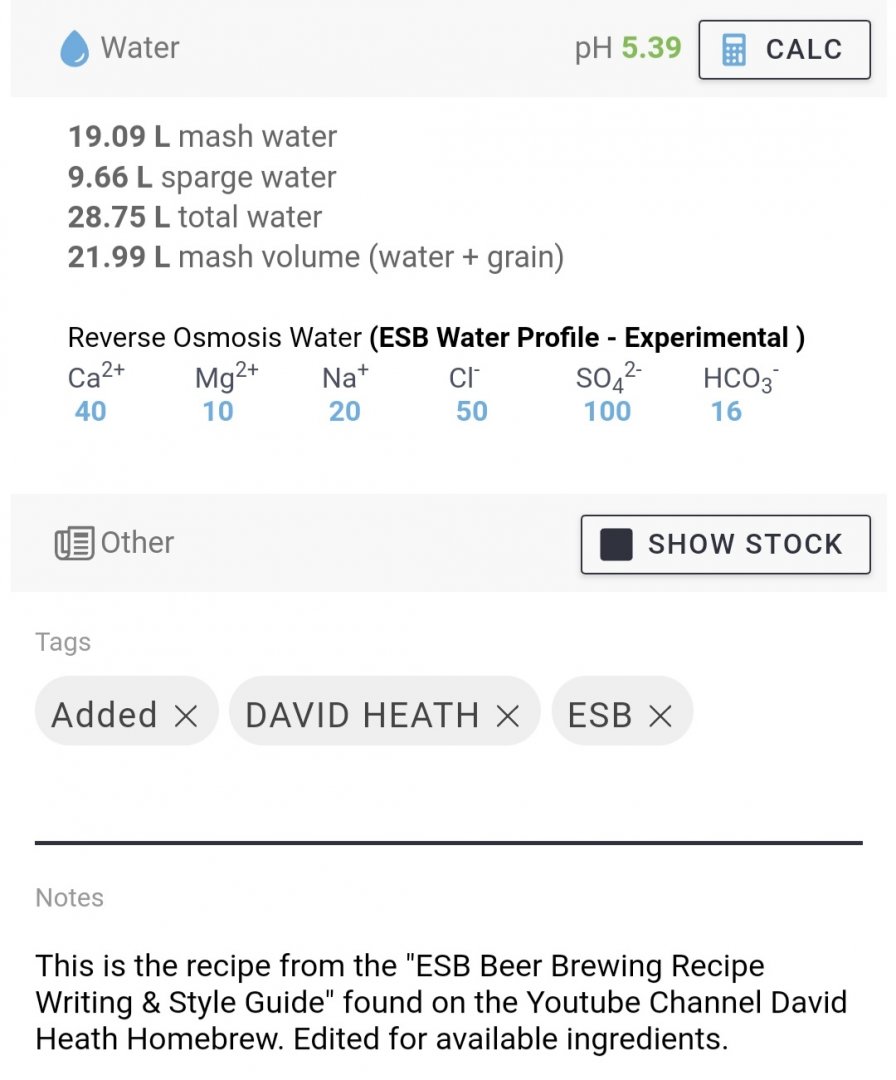Click the water droplet icon
Viewport: 896px width, 1080px height.
pyautogui.click(x=75, y=48)
